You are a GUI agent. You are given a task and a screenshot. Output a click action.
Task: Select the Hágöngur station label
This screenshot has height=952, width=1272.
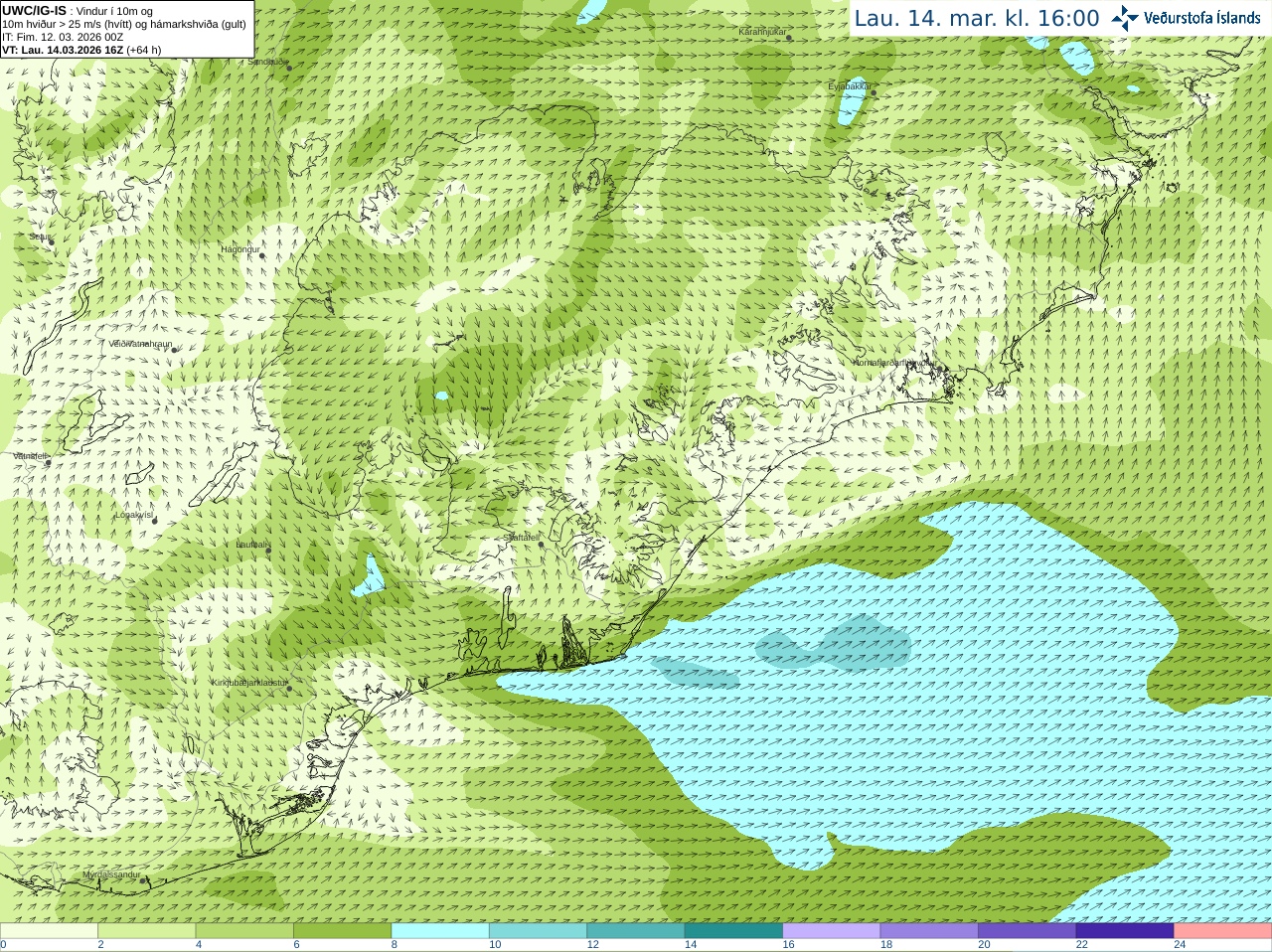239,249
